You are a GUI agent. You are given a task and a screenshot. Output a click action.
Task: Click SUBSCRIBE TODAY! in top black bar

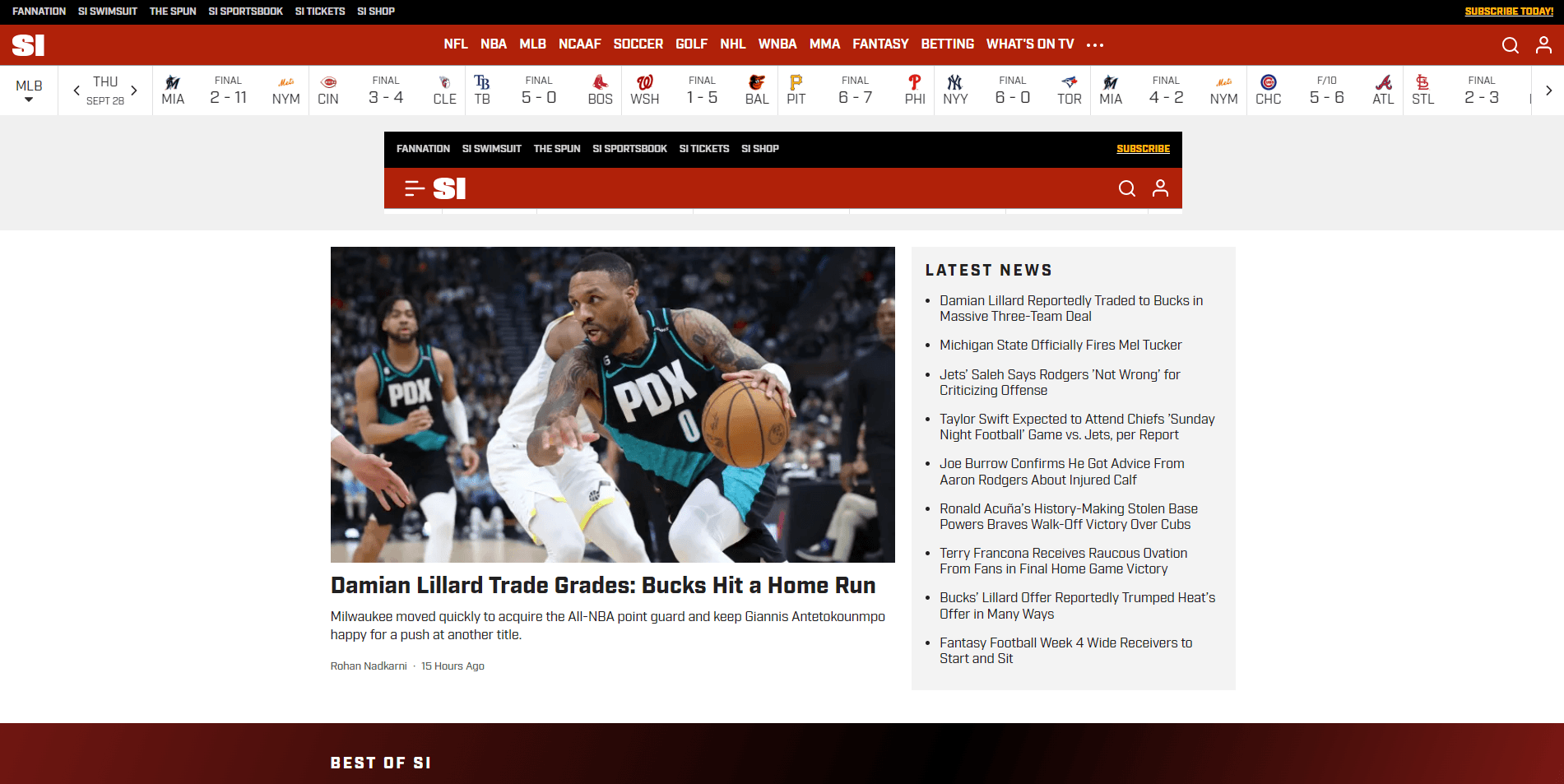tap(1509, 12)
